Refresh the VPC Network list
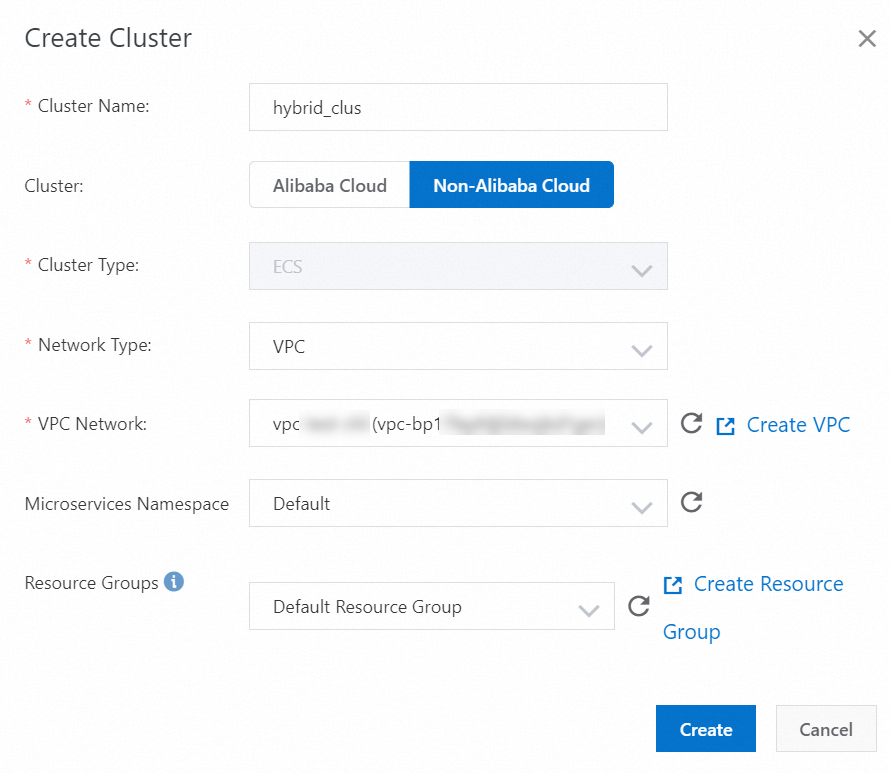 [x=691, y=423]
